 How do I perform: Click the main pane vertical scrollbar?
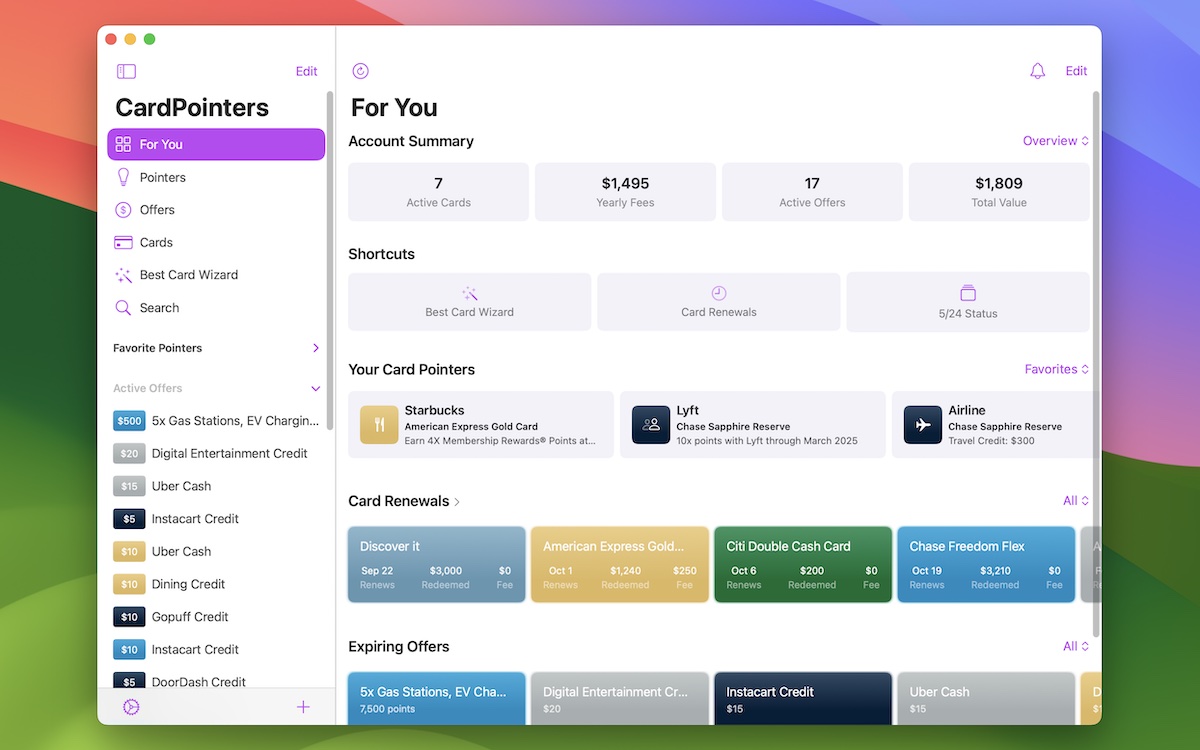coord(1096,364)
